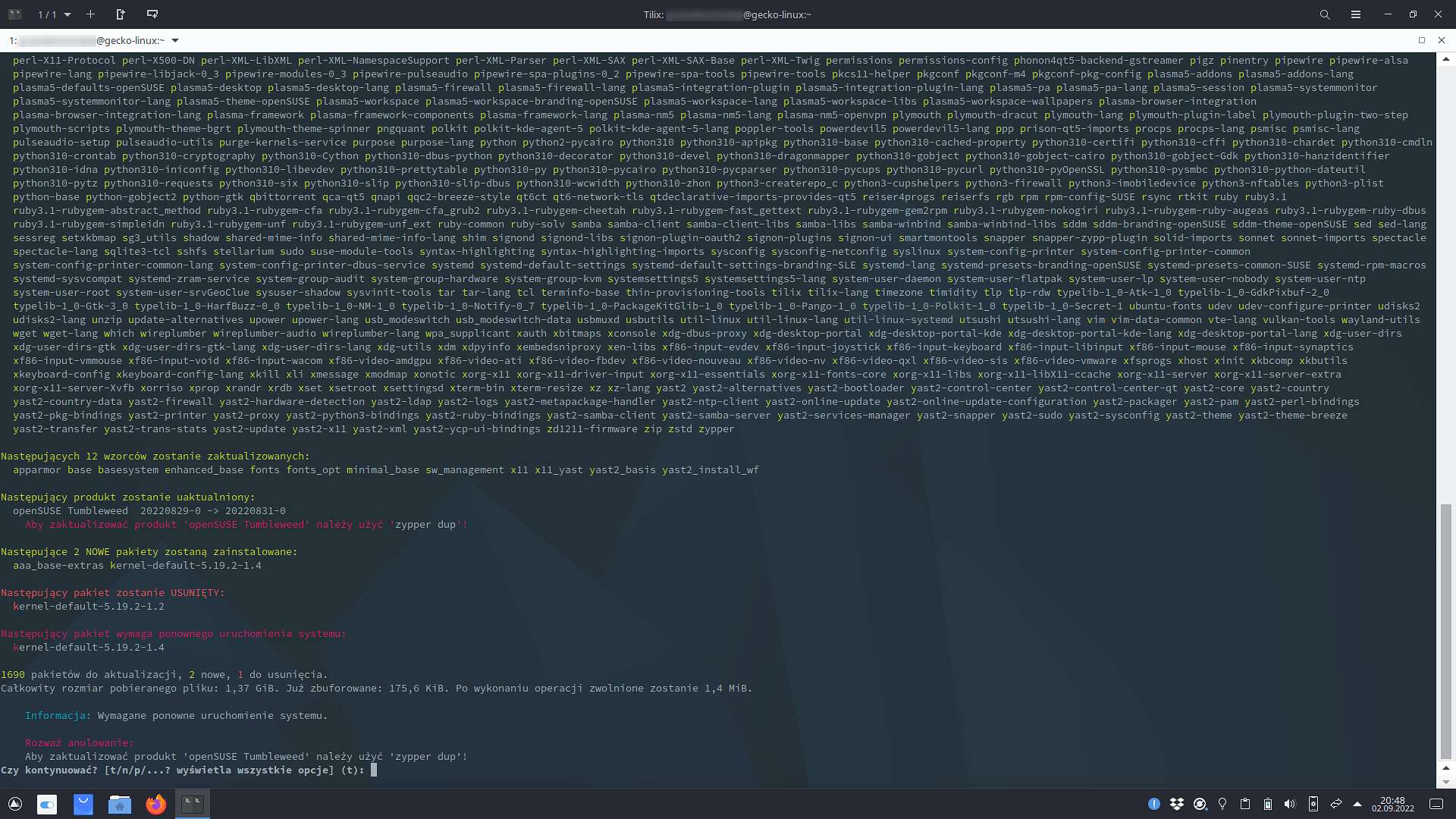
Task: Select the Tilix task in the taskbar
Action: [193, 804]
